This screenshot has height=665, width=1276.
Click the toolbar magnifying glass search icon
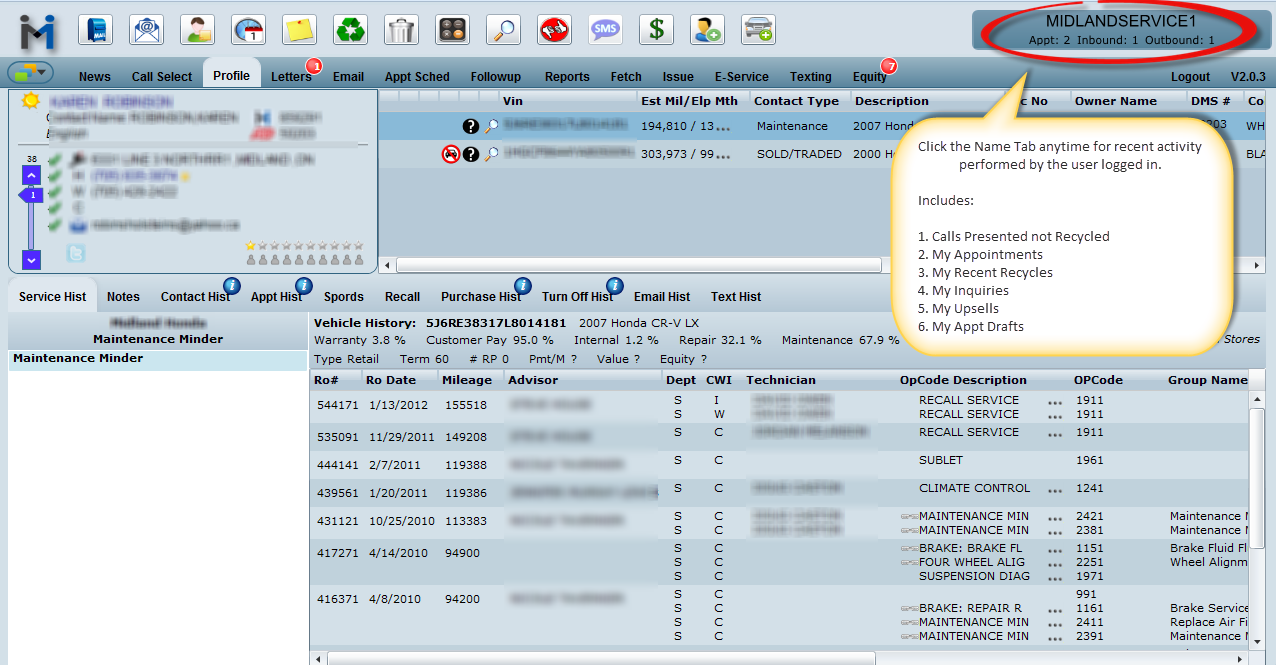(x=503, y=30)
